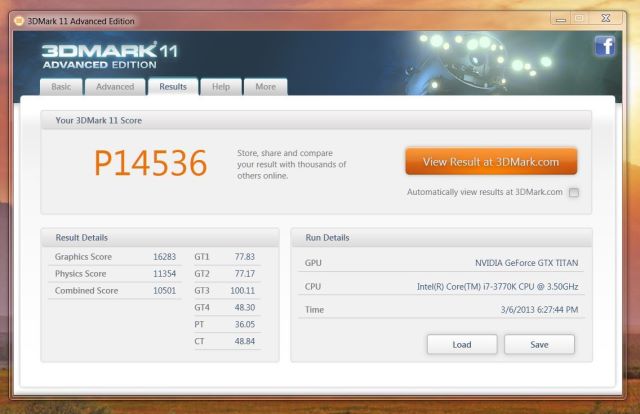Click the P14536 overall score
Image resolution: width=640 pixels, height=414 pixels.
pyautogui.click(x=151, y=163)
